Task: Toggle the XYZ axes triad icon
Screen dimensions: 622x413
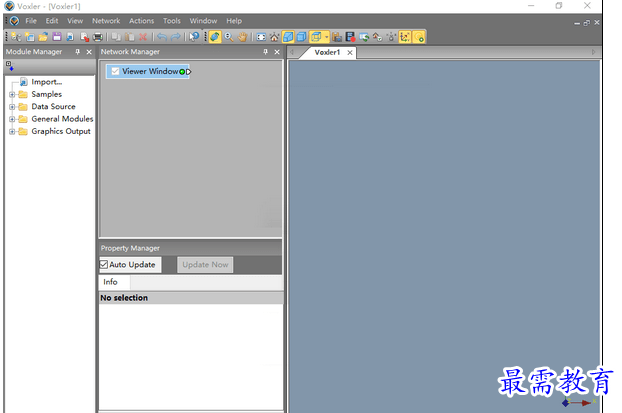Action: pyautogui.click(x=405, y=37)
